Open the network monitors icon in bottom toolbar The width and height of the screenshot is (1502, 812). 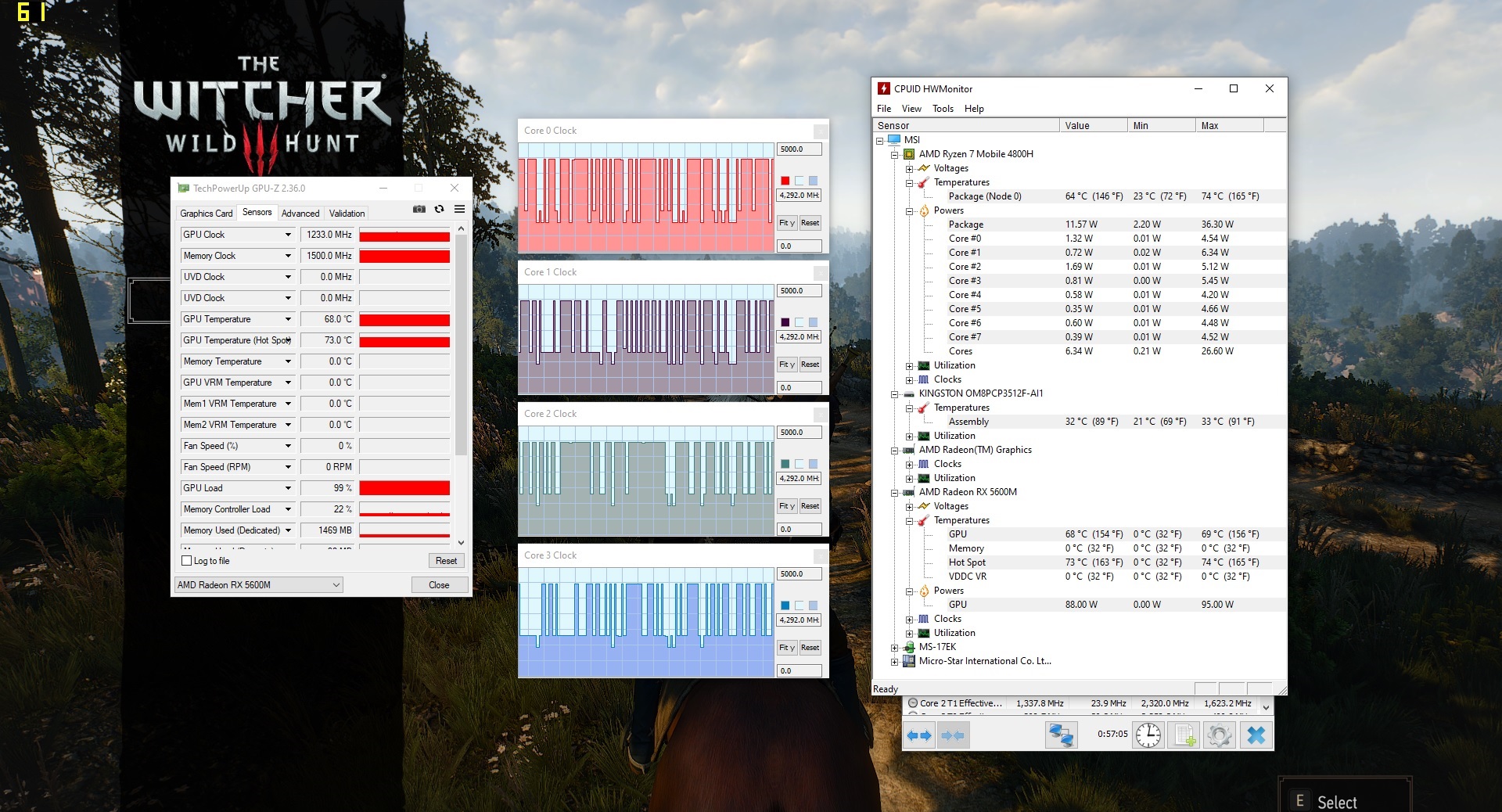point(1062,735)
